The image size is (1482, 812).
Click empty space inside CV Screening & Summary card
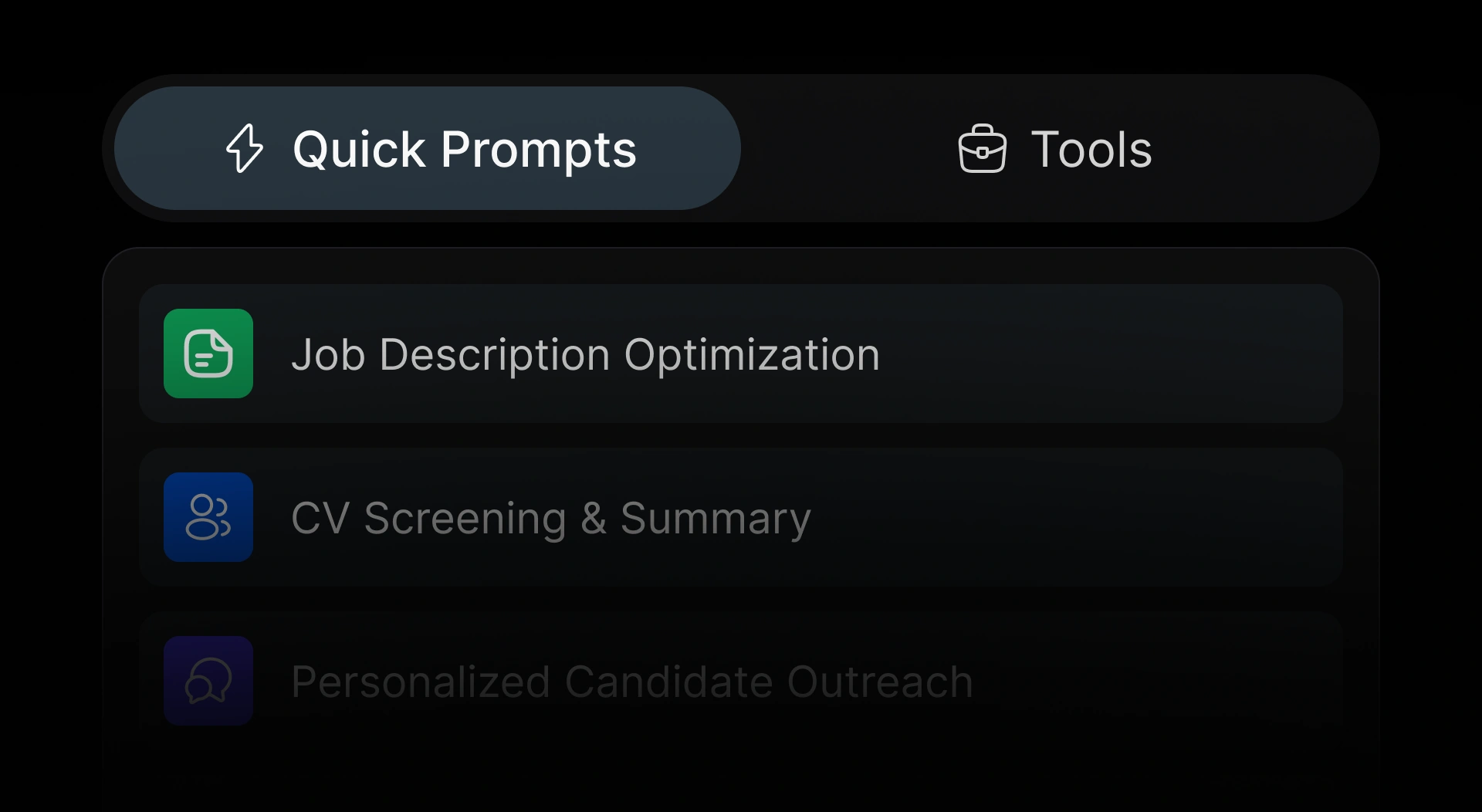[1081, 517]
